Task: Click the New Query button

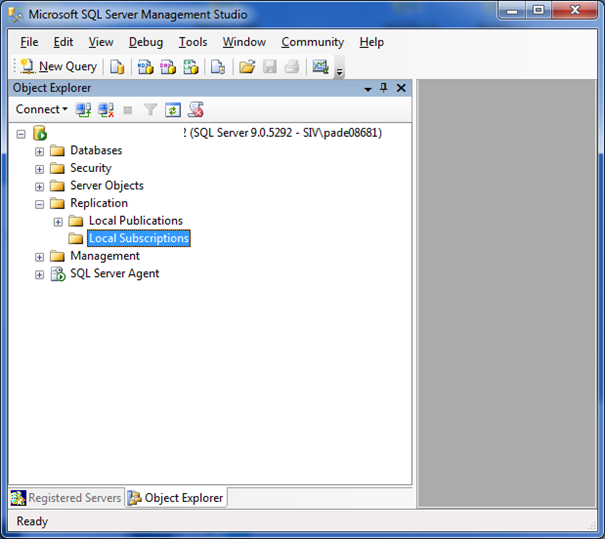Action: point(58,66)
